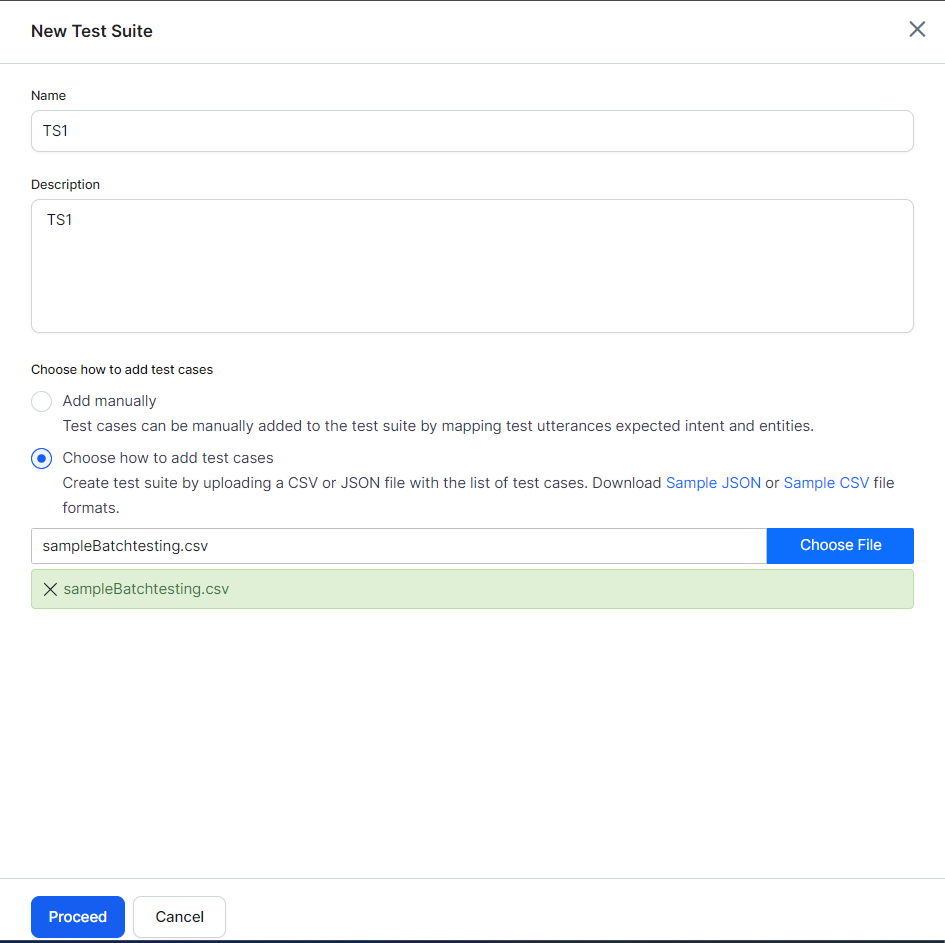Click the New Test Suite dialog title

pos(92,31)
